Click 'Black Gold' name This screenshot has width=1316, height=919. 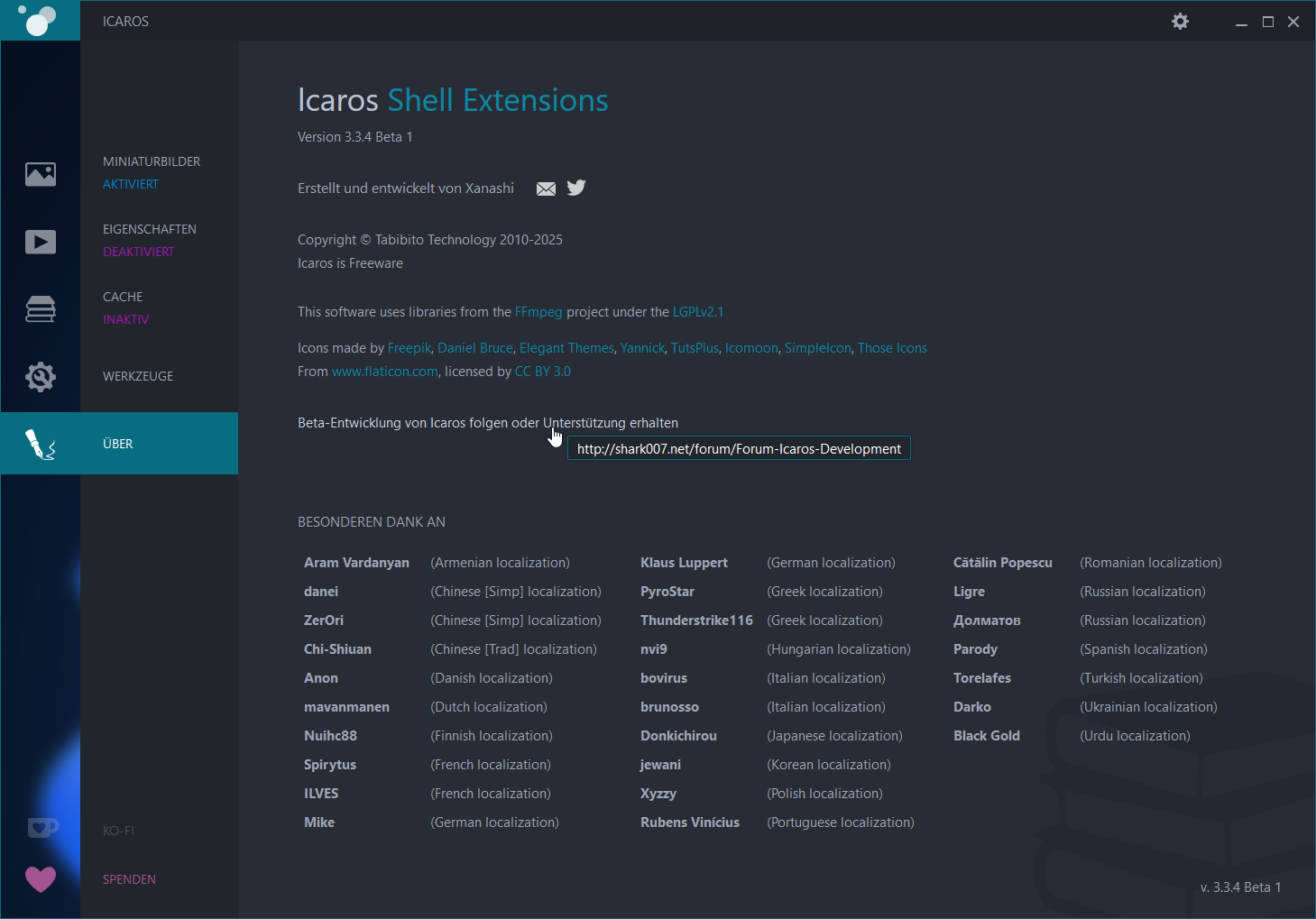pyautogui.click(x=987, y=736)
